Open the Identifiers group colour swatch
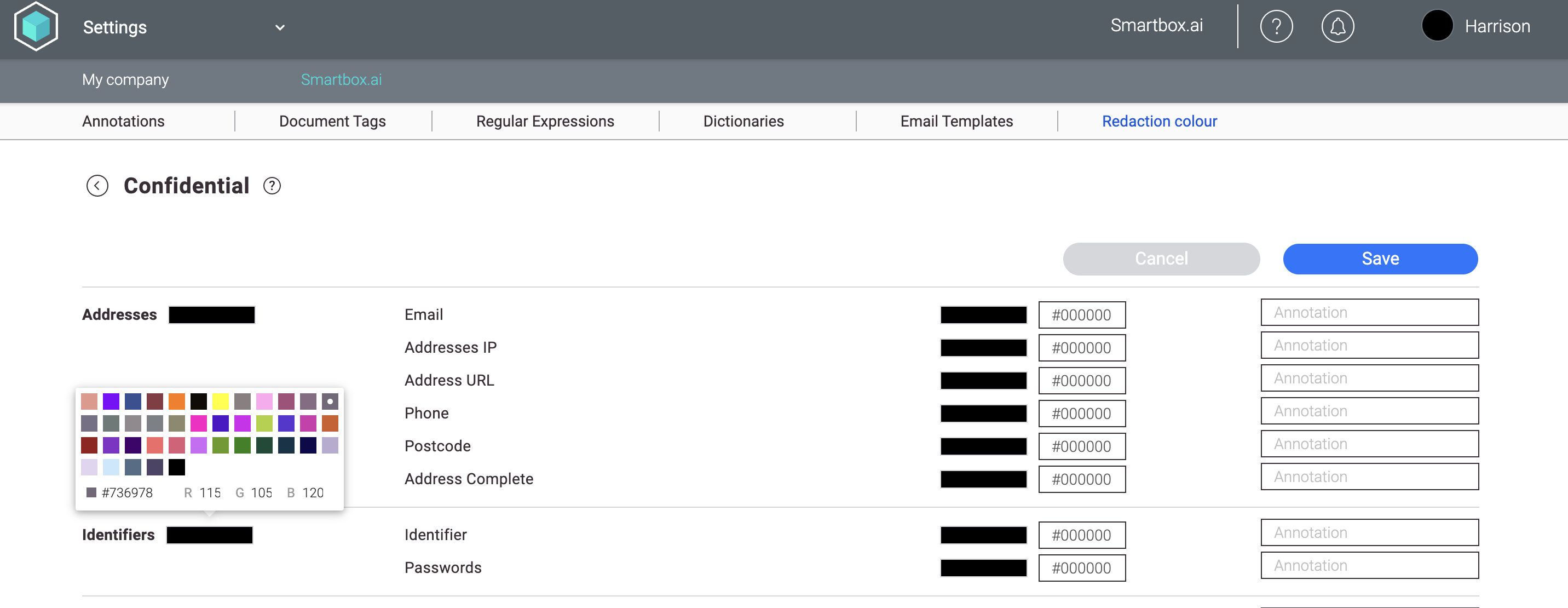The width and height of the screenshot is (1568, 608). [x=209, y=535]
